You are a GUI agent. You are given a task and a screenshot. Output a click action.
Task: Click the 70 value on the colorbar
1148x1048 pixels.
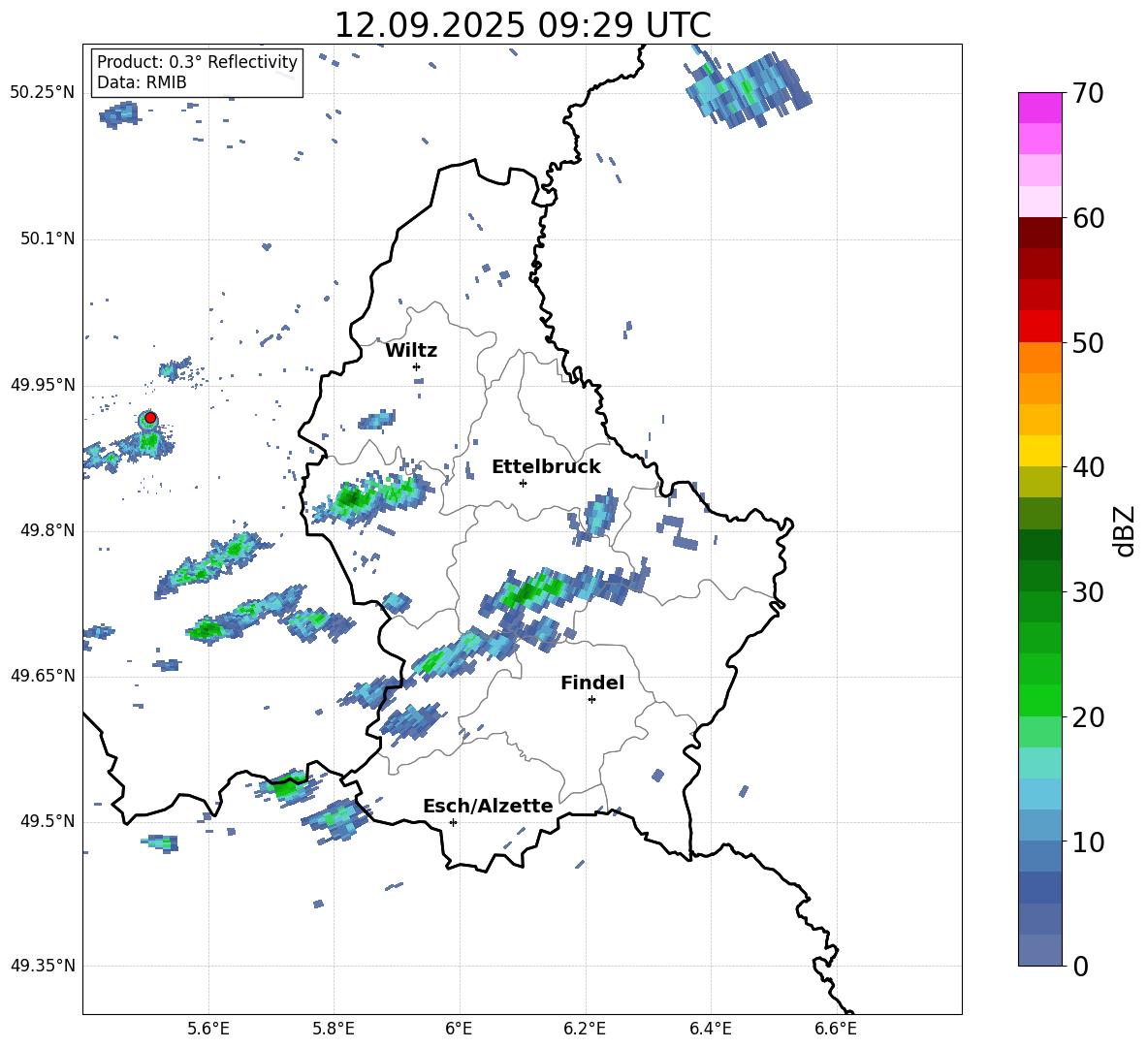[x=1088, y=93]
